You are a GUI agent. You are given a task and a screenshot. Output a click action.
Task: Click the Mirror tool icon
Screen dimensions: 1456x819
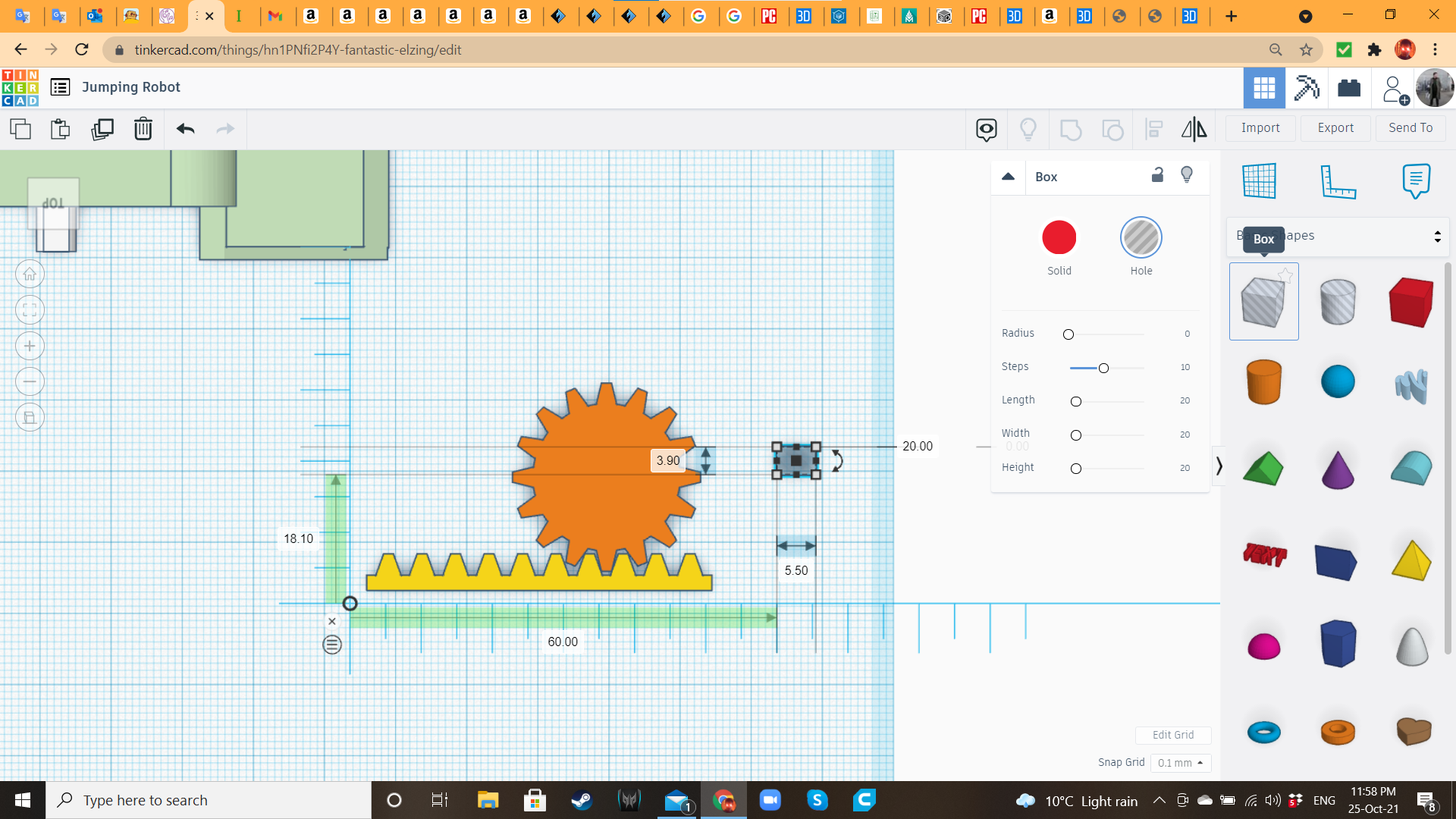click(x=1194, y=129)
